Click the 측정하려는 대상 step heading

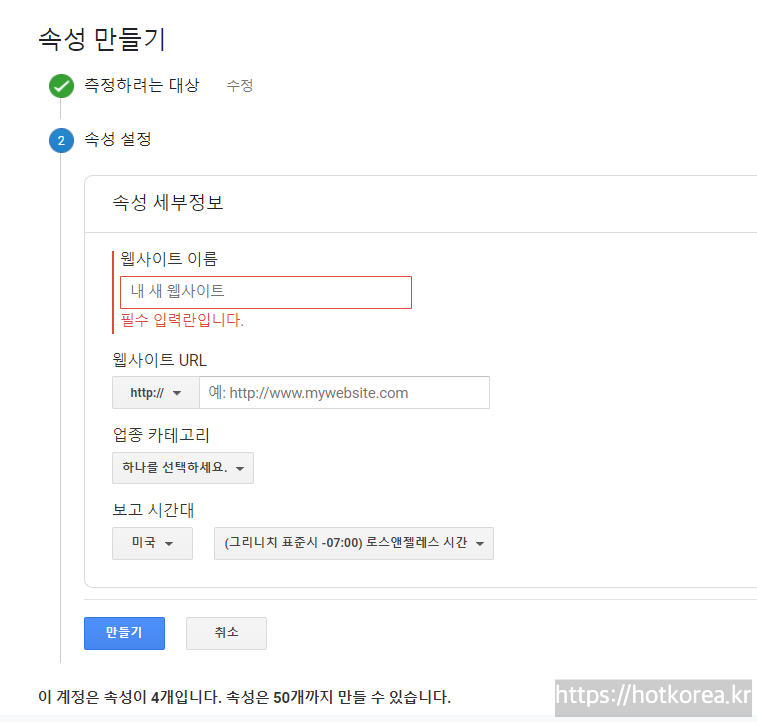pos(142,85)
